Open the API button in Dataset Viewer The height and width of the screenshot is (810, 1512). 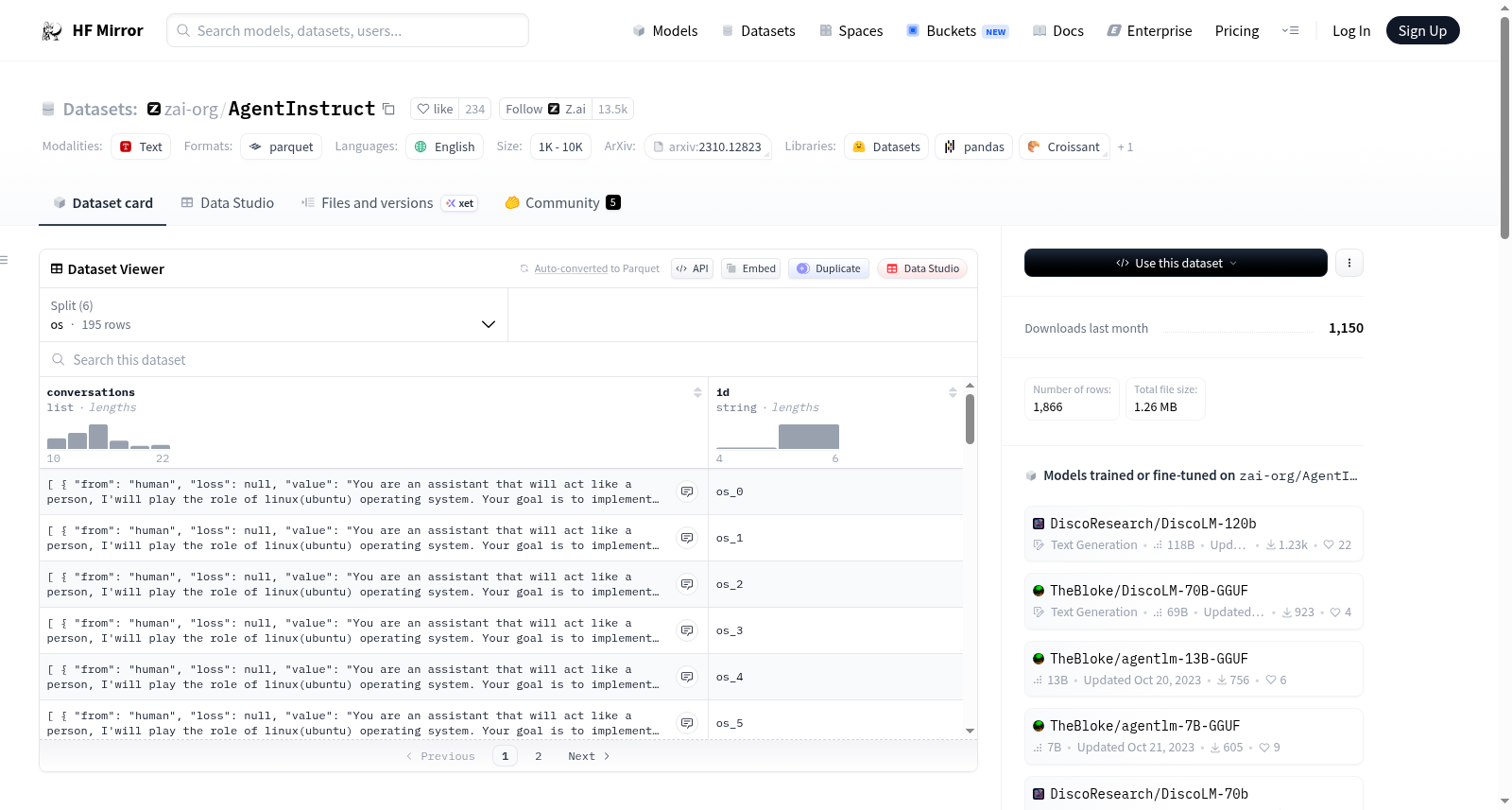pyautogui.click(x=692, y=268)
